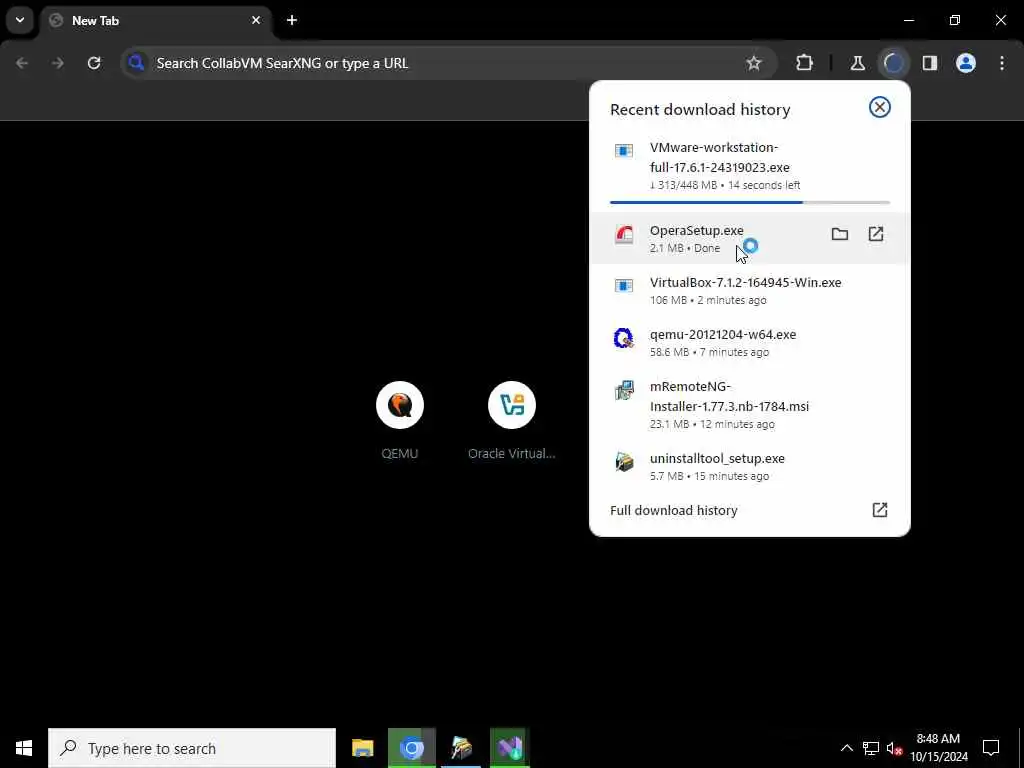This screenshot has width=1024, height=768.
Task: Focus the Search CollabVM SearXNG address bar
Action: [449, 63]
